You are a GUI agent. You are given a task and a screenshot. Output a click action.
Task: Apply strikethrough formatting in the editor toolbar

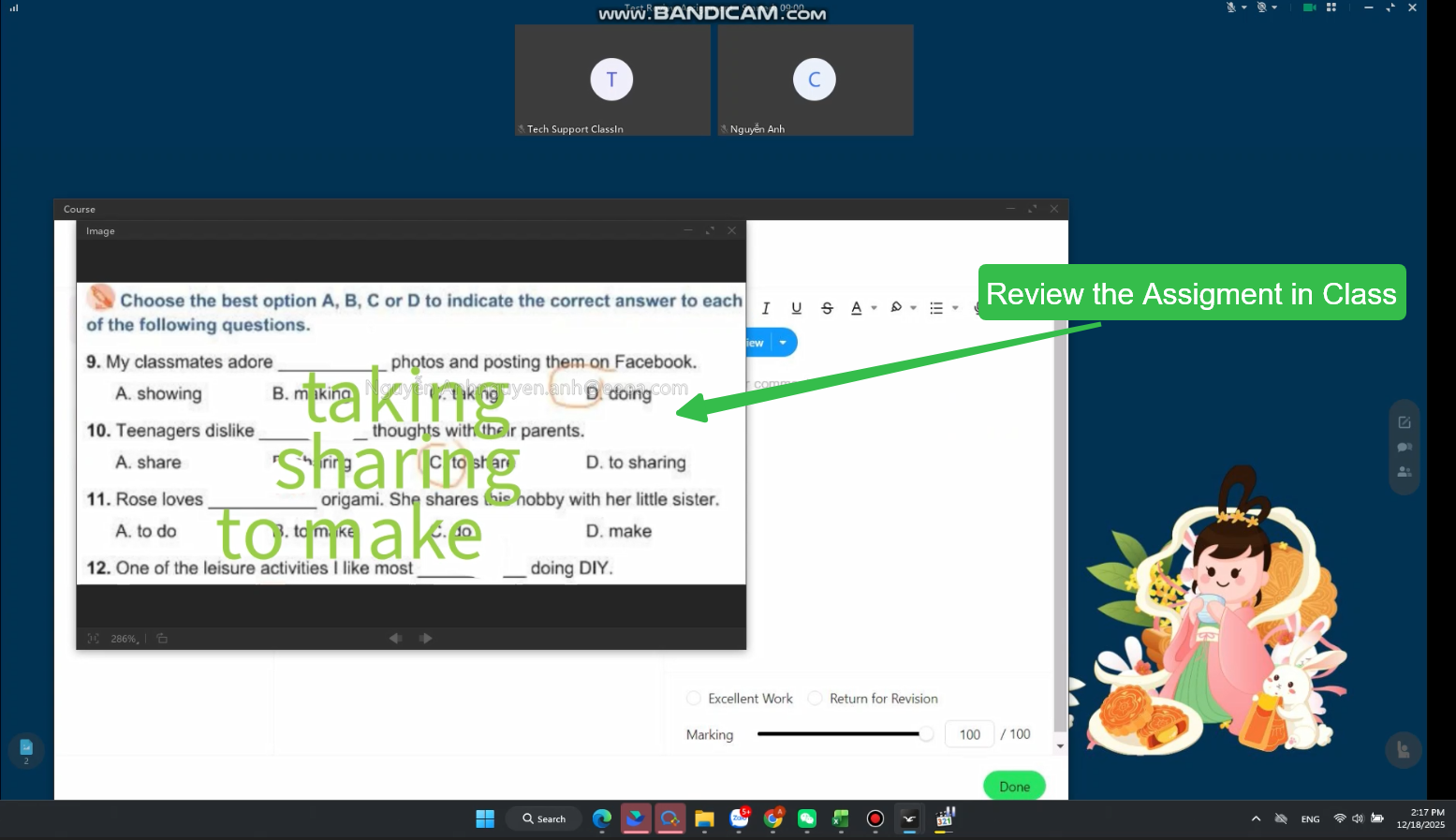coord(827,308)
